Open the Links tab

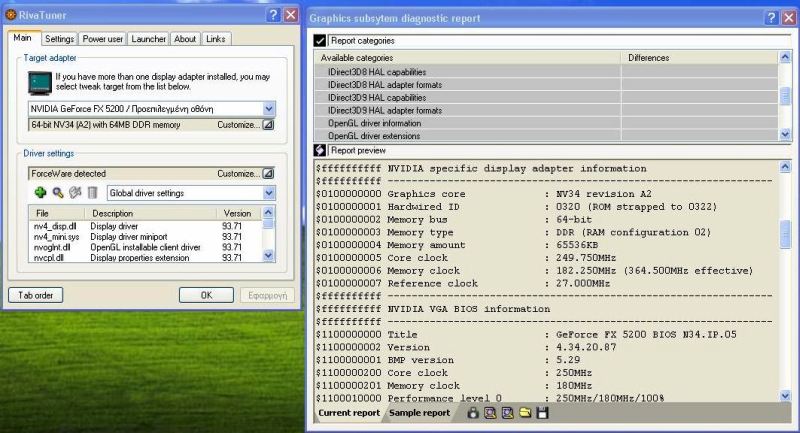[x=216, y=39]
